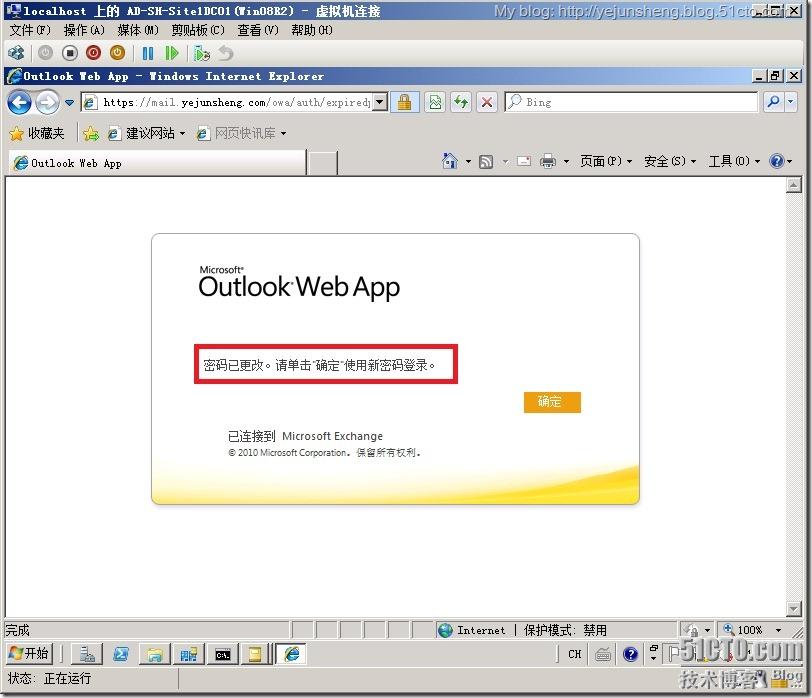Image resolution: width=812 pixels, height=698 pixels.
Task: Click the revert arrow icon in VM toolbar
Action: click(225, 53)
